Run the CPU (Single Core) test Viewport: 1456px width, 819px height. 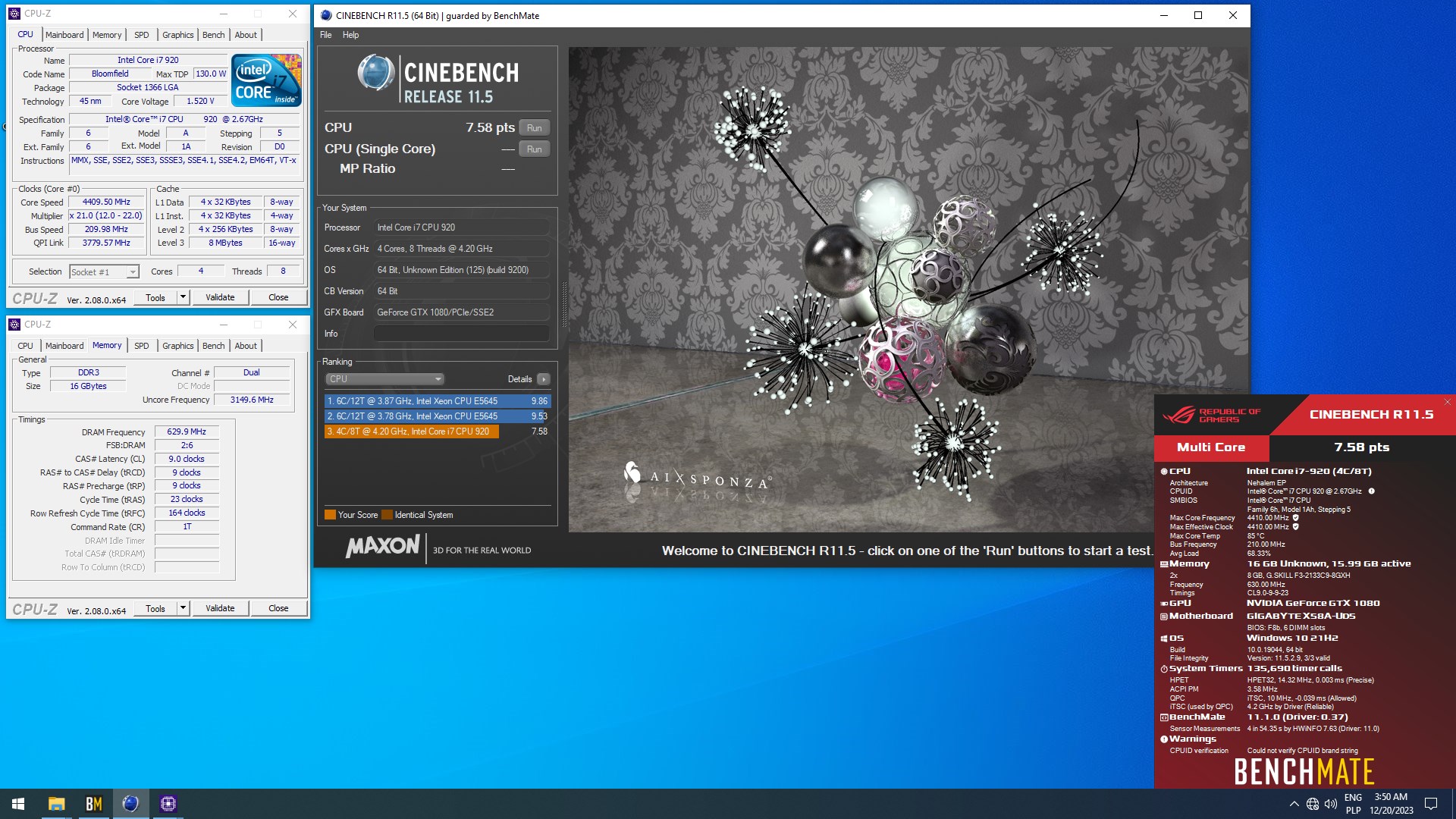click(x=535, y=149)
